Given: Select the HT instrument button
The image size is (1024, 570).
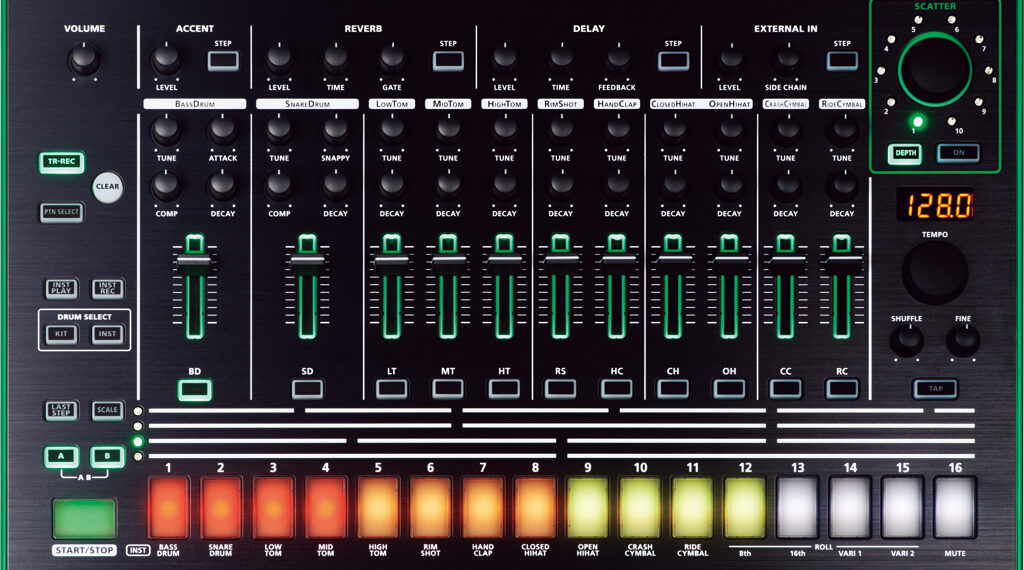Looking at the screenshot, I should click(504, 390).
